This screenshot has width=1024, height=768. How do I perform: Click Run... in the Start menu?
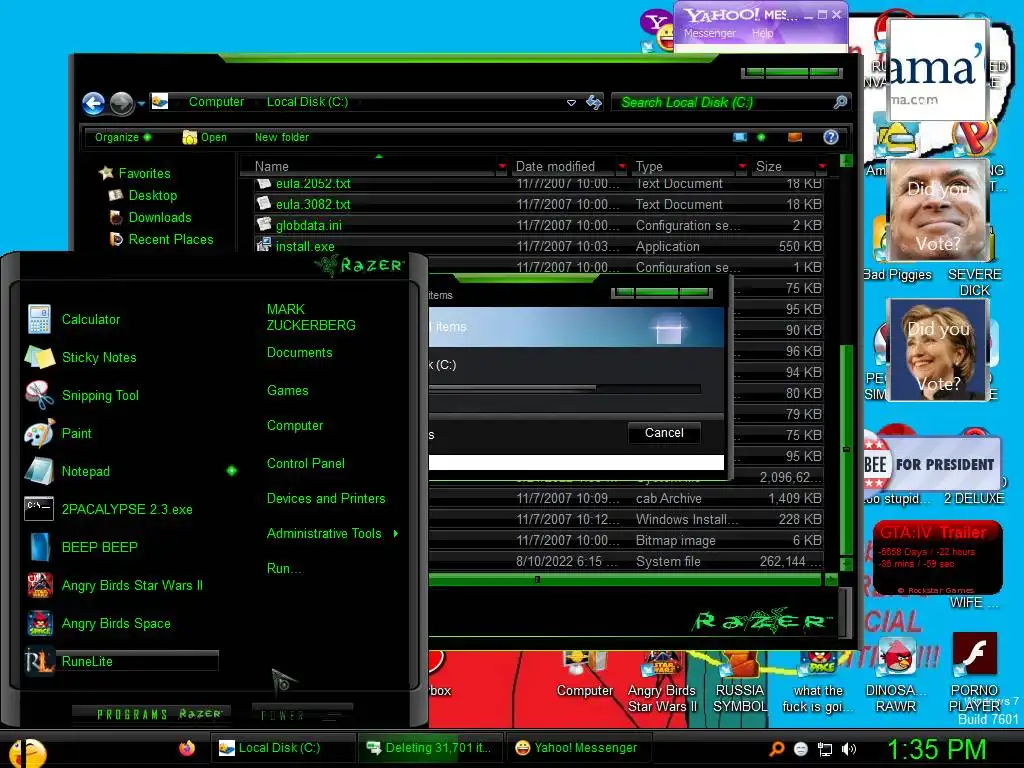pos(284,568)
